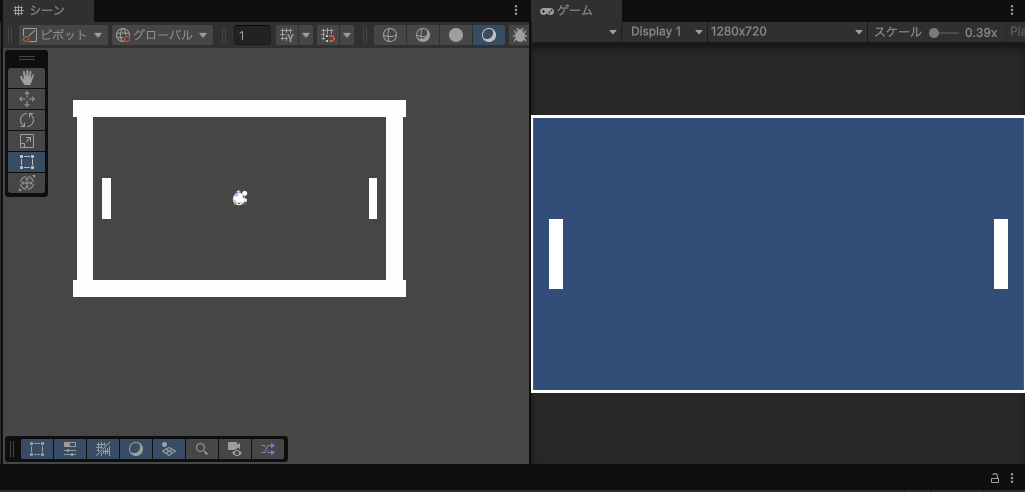
Task: Select the left paddle in Scene view
Action: 107,198
